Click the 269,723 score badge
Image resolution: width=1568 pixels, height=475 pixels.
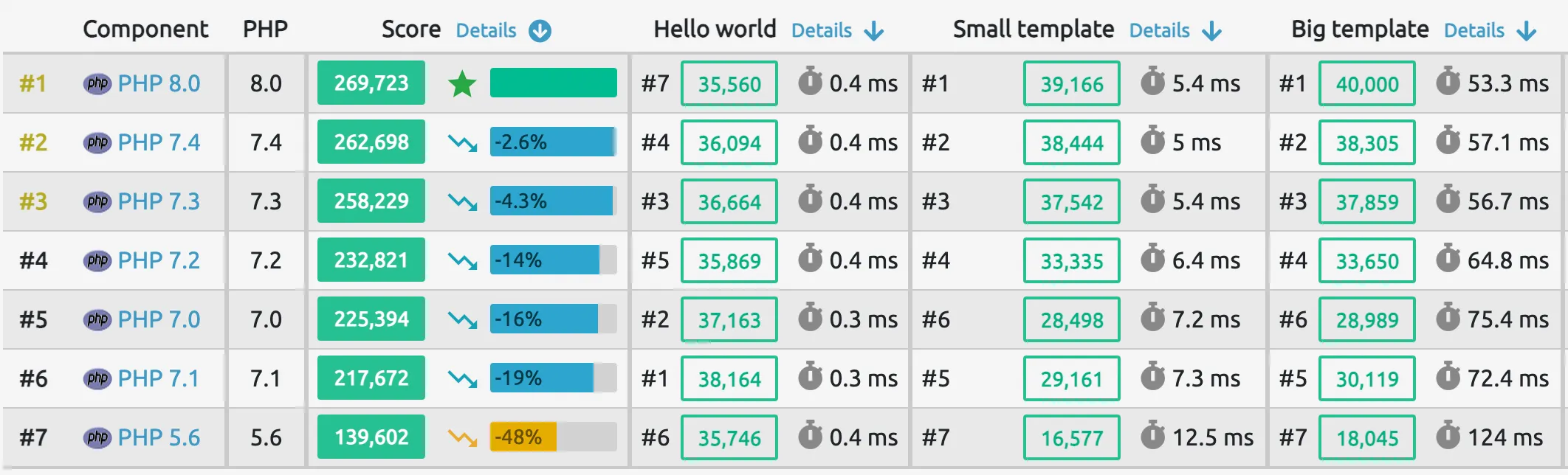pyautogui.click(x=371, y=83)
